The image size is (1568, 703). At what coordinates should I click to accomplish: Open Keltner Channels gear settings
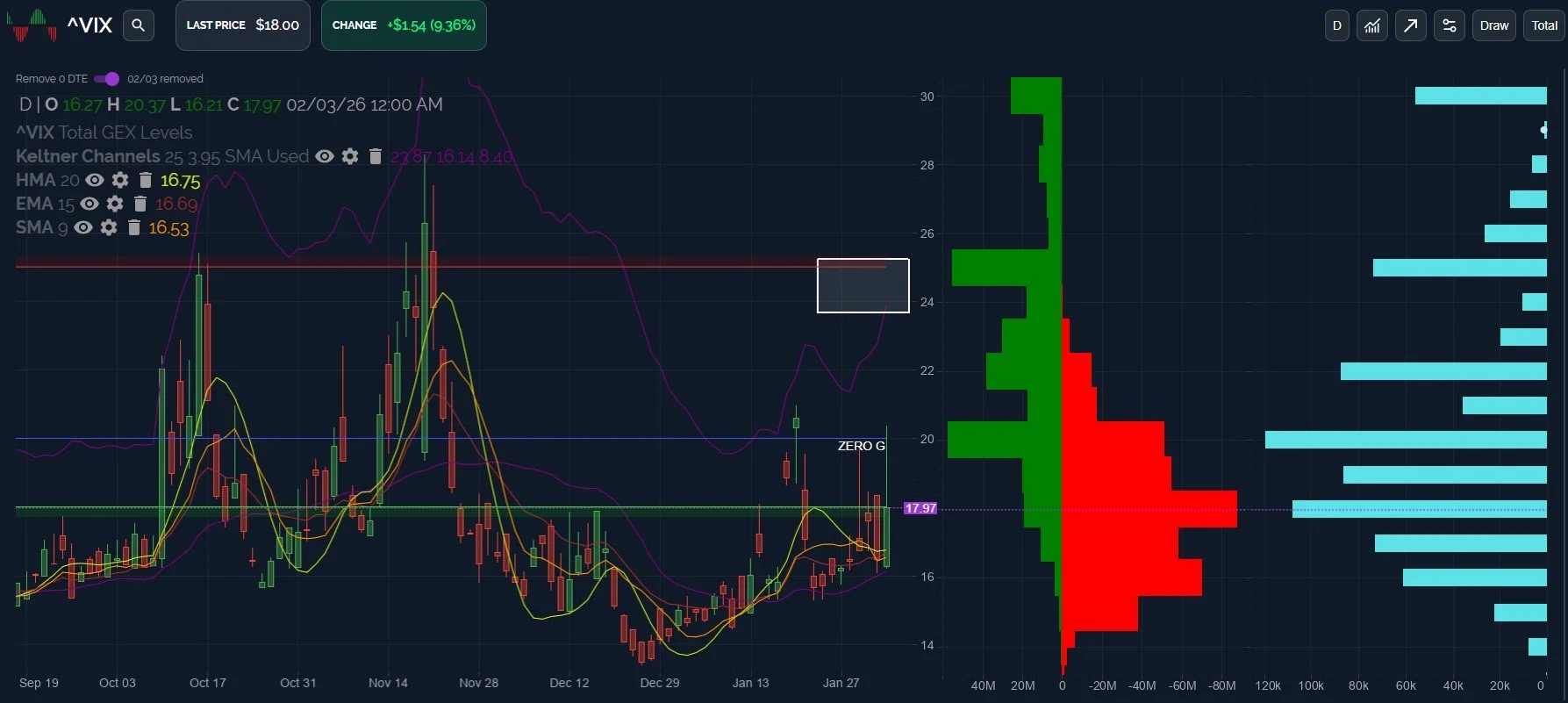coord(350,156)
